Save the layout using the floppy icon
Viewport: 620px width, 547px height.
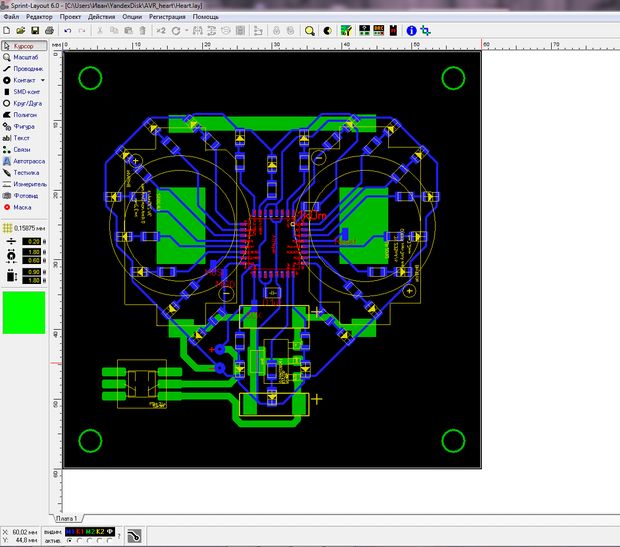pyautogui.click(x=34, y=31)
